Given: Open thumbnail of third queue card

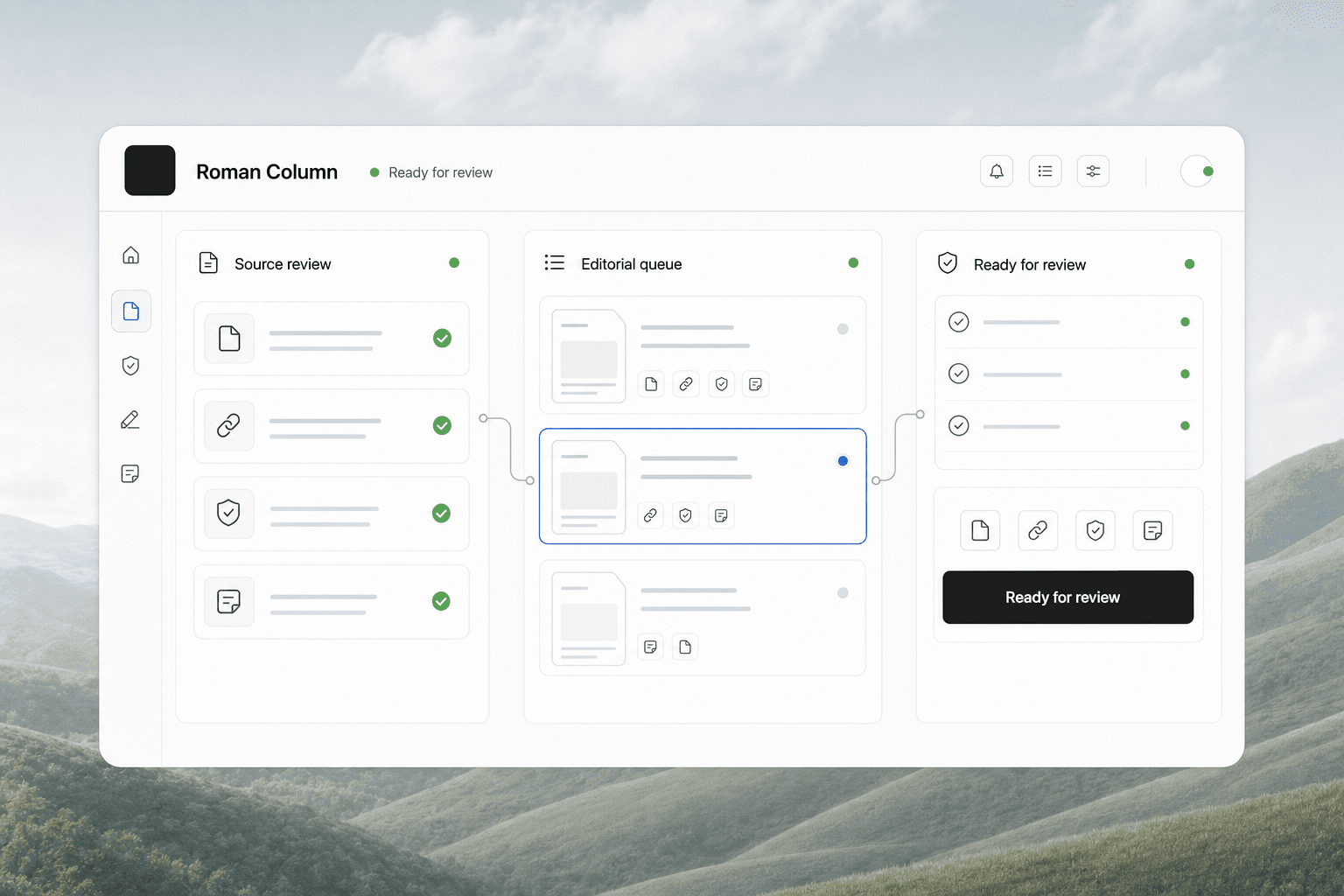Looking at the screenshot, I should coord(589,619).
